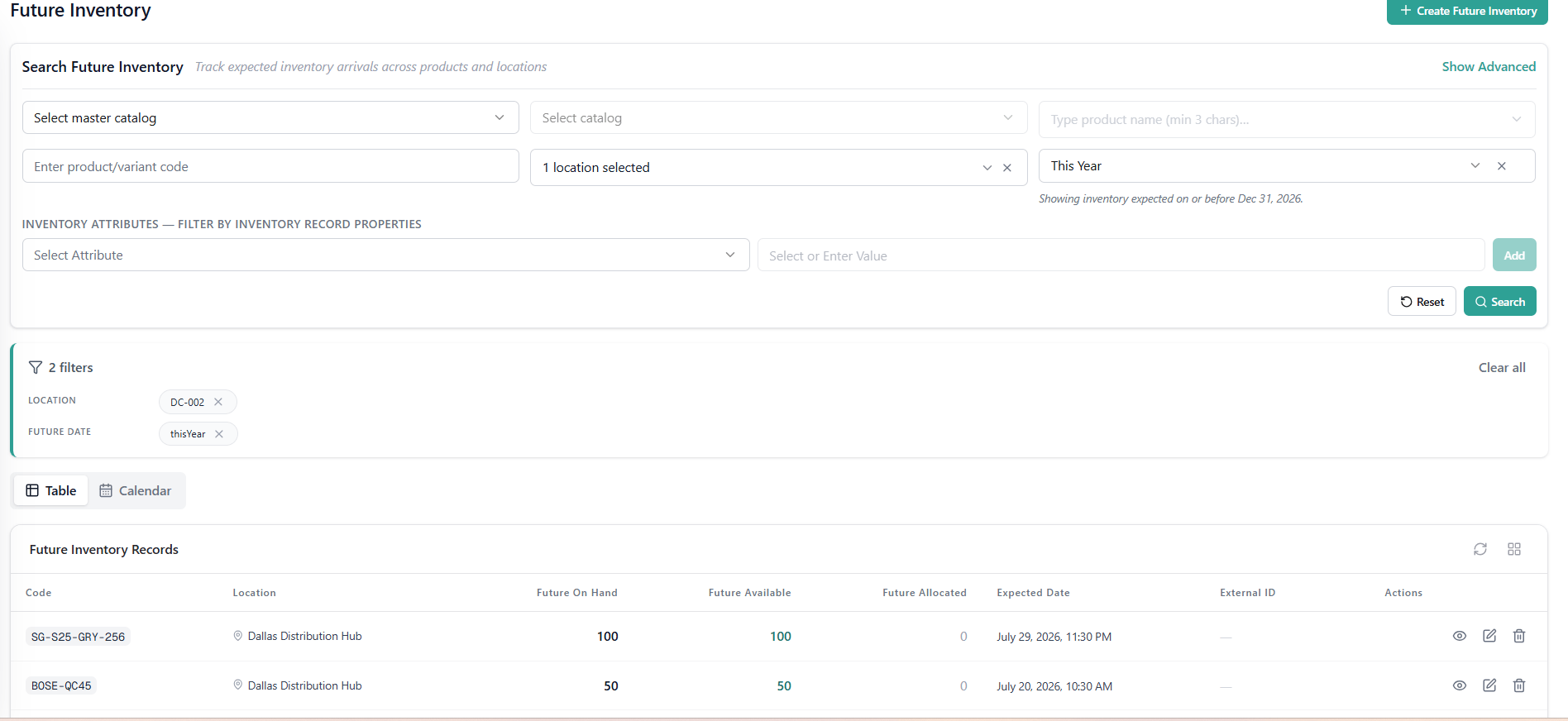Click the Expected Date column header

(1033, 593)
